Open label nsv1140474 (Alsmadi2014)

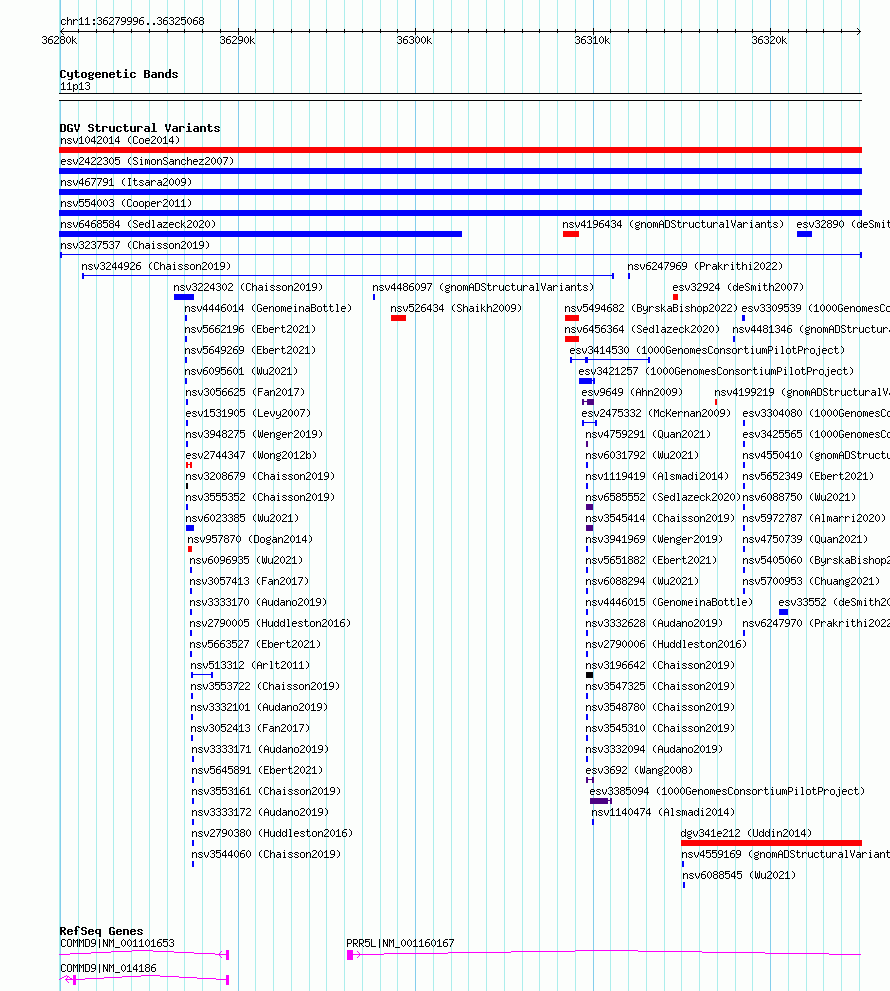point(663,812)
